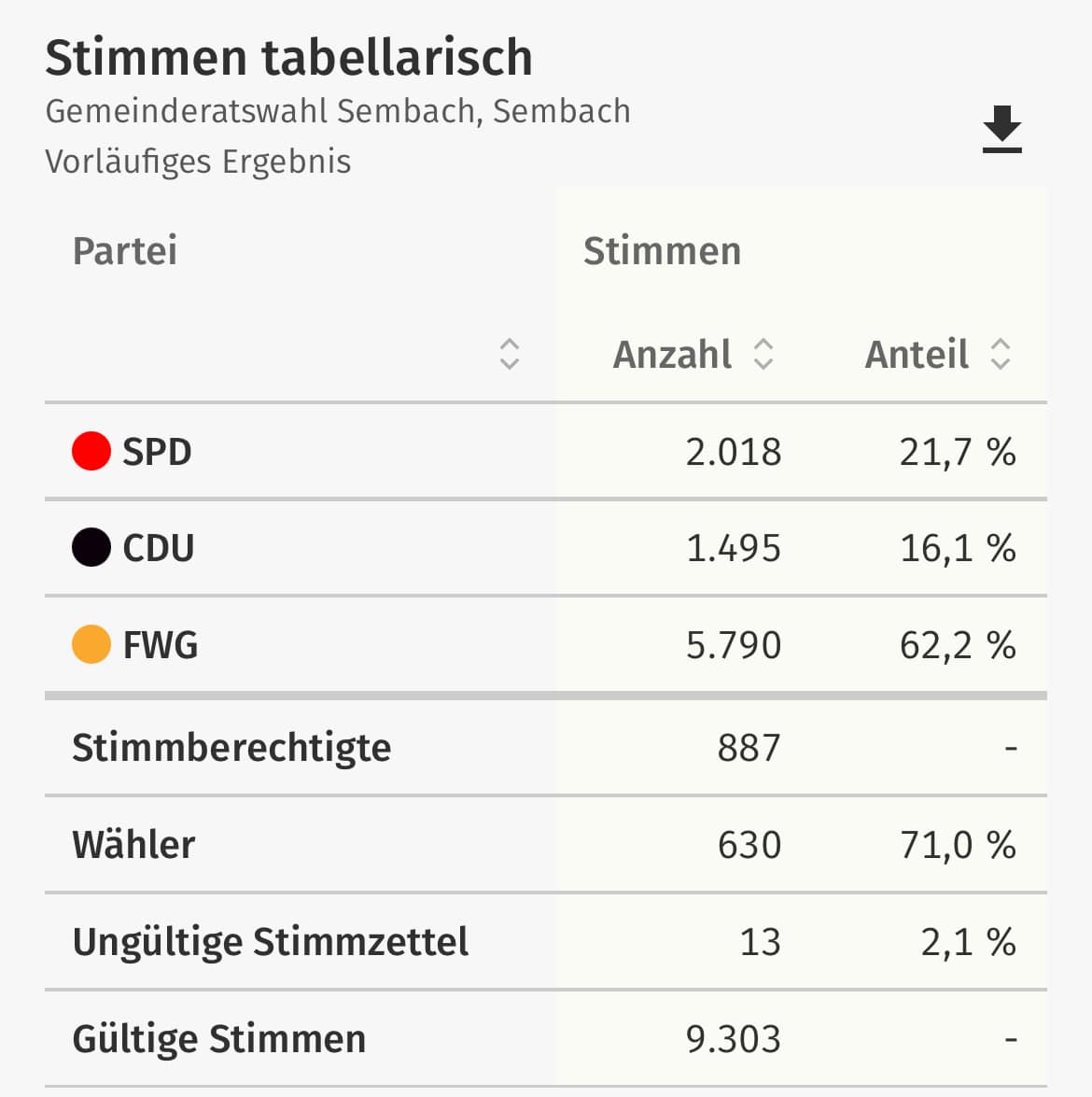Click the Partei column header

point(125,251)
